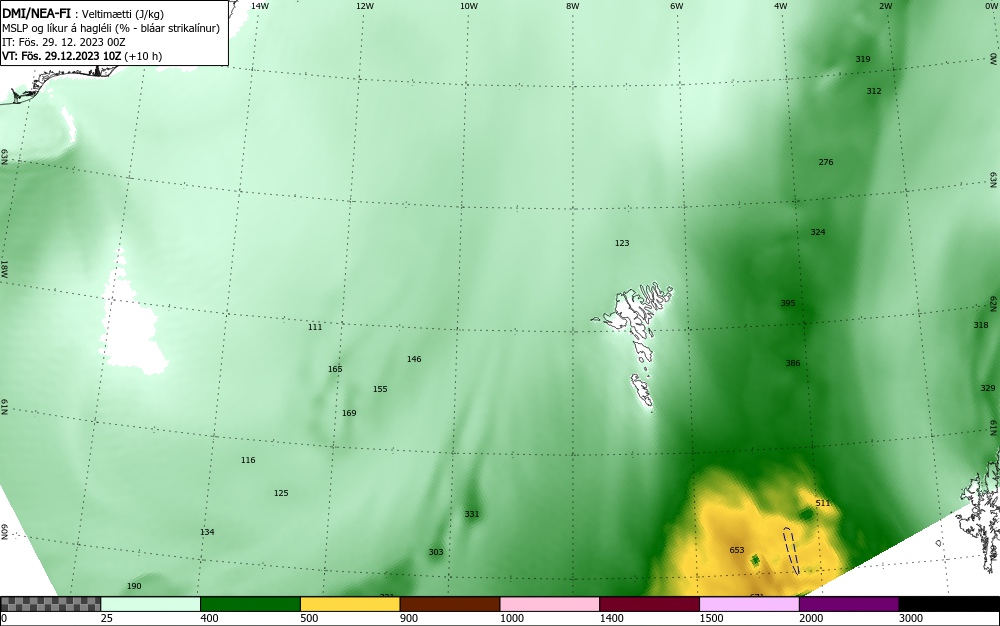Click the CAPE value '653' in yellow area
The height and width of the screenshot is (626, 1000).
[737, 550]
